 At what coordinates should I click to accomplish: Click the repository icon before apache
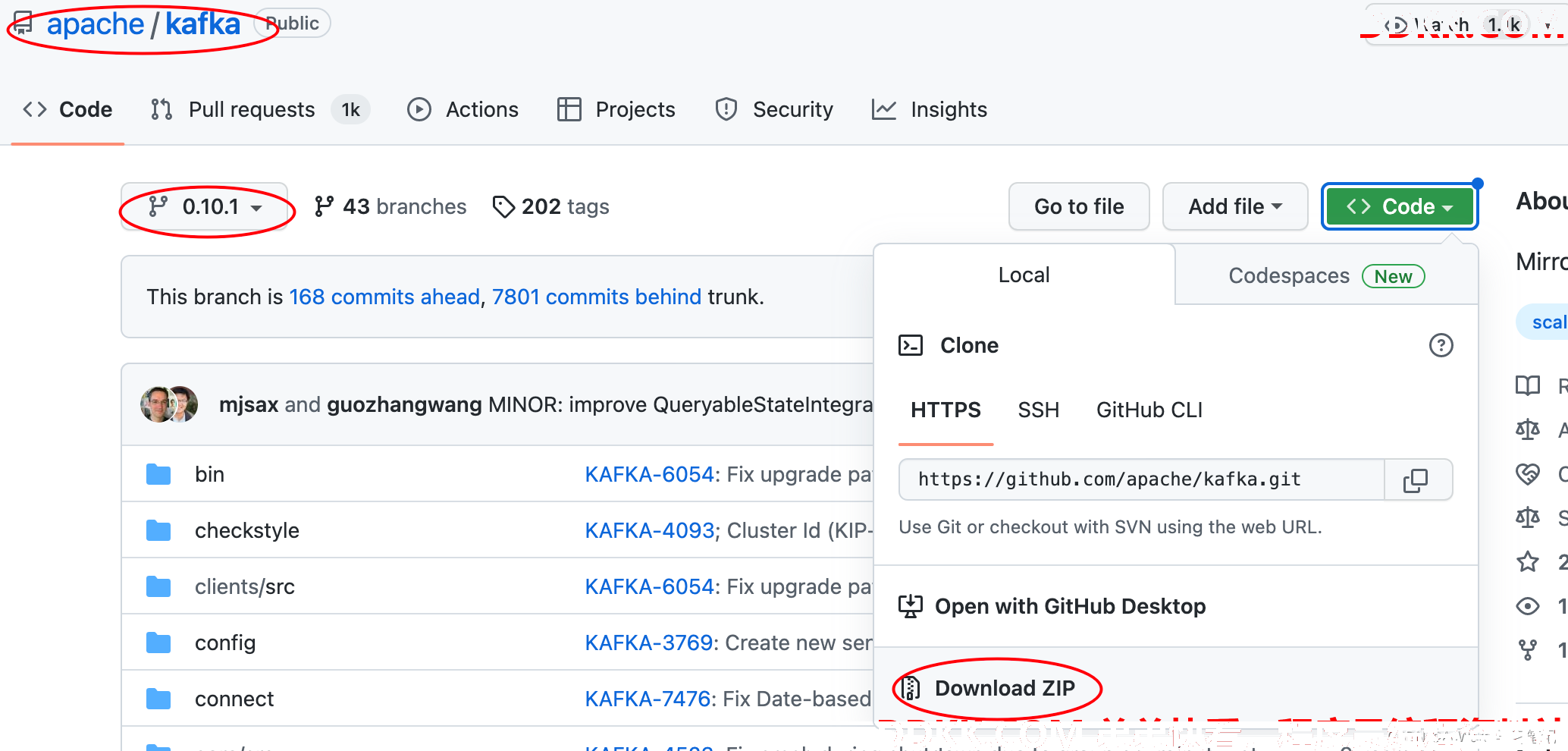click(x=23, y=24)
